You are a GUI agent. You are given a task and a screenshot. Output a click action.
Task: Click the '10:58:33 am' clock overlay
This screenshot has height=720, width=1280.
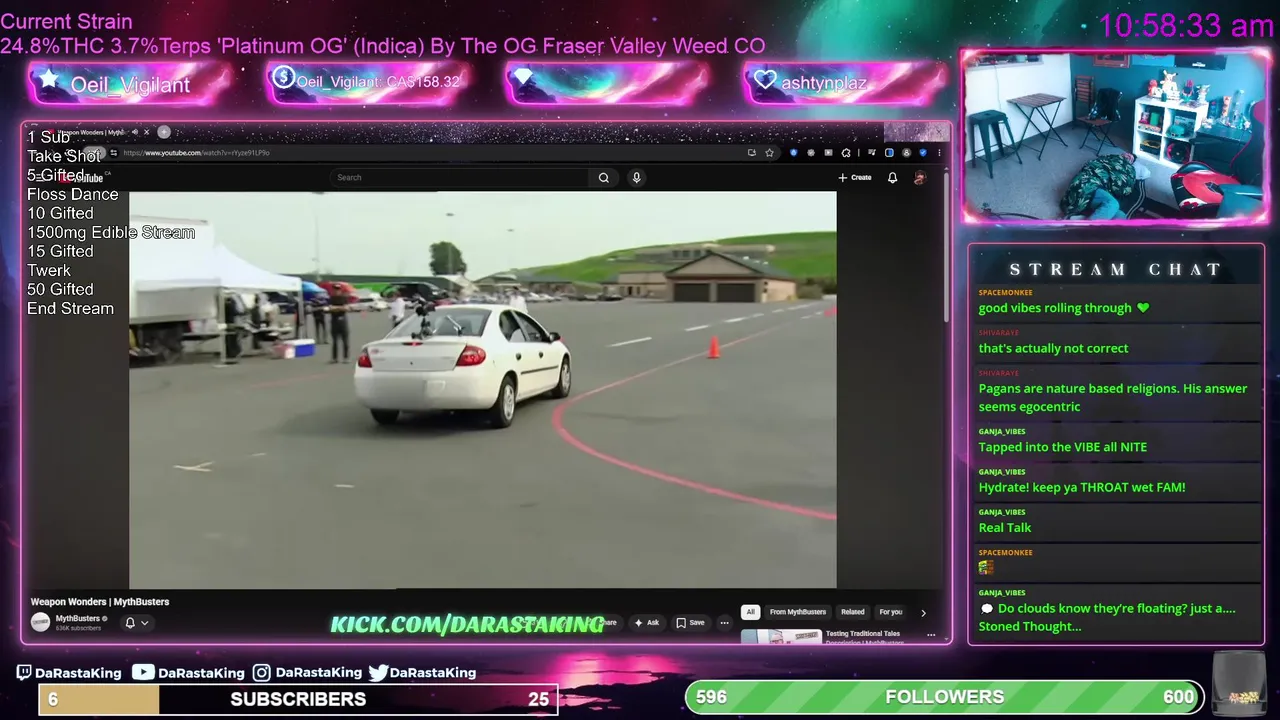tap(1186, 26)
